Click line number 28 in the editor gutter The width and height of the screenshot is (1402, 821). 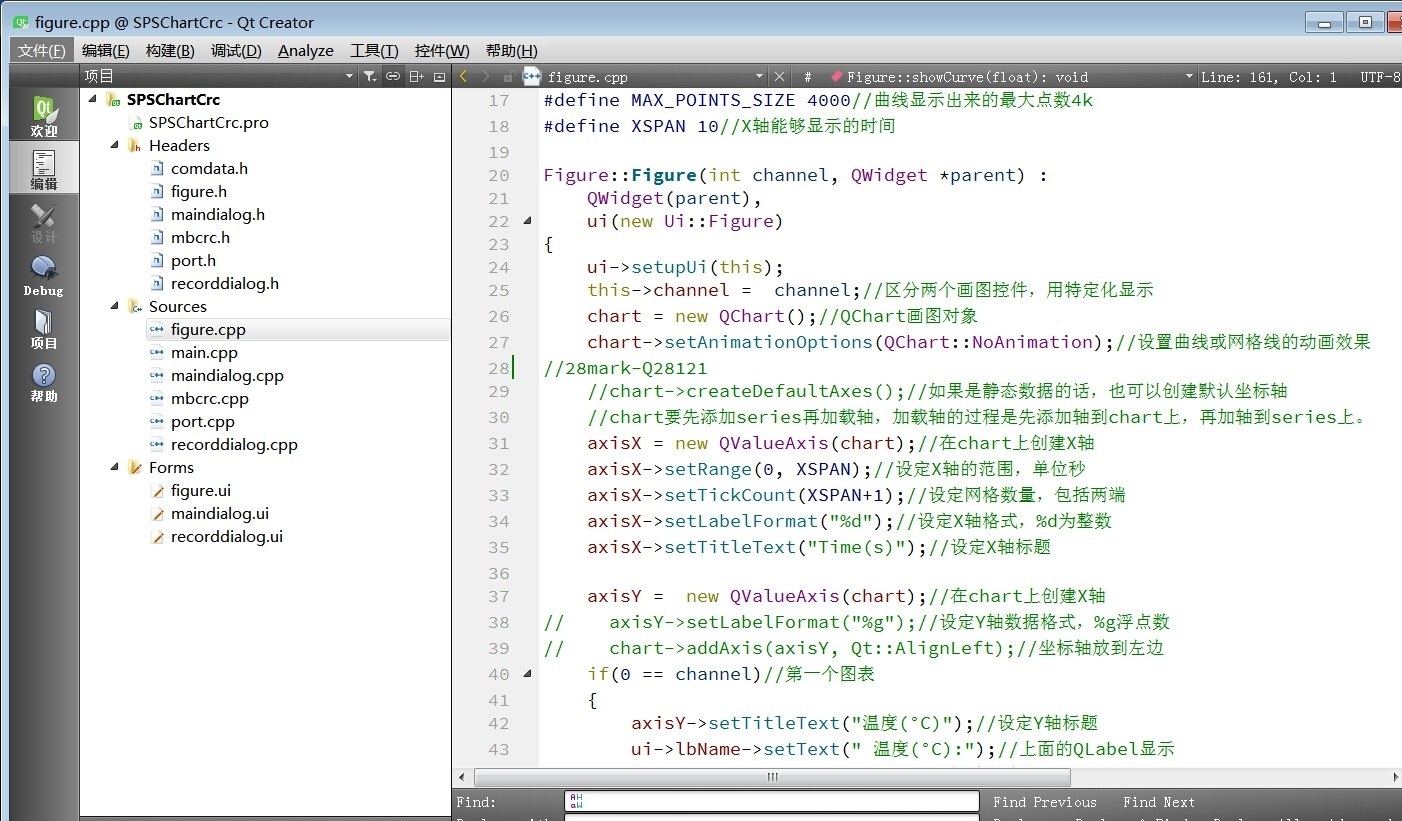(x=498, y=367)
